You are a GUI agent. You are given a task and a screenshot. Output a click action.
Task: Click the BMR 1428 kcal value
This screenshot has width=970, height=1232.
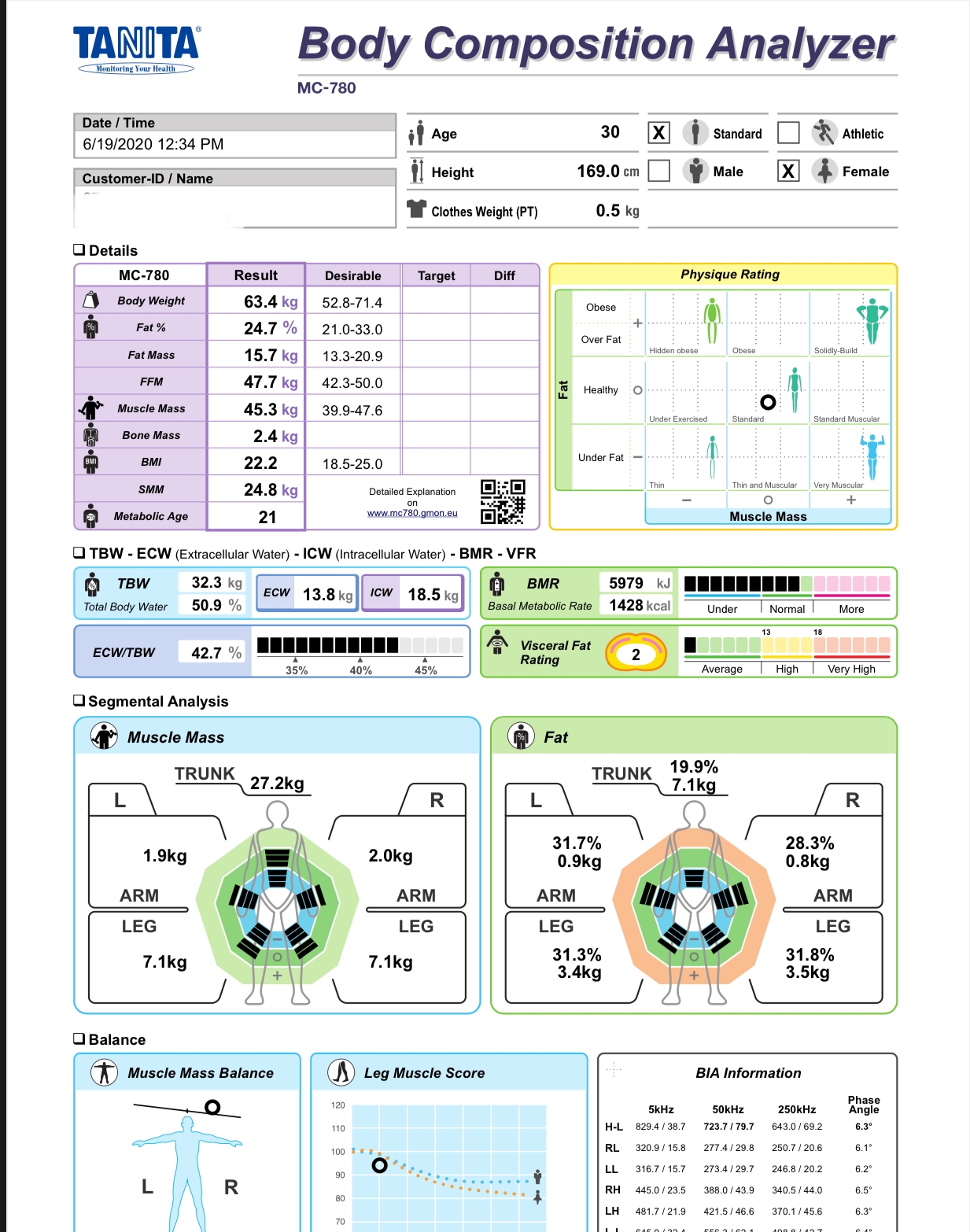[640, 605]
